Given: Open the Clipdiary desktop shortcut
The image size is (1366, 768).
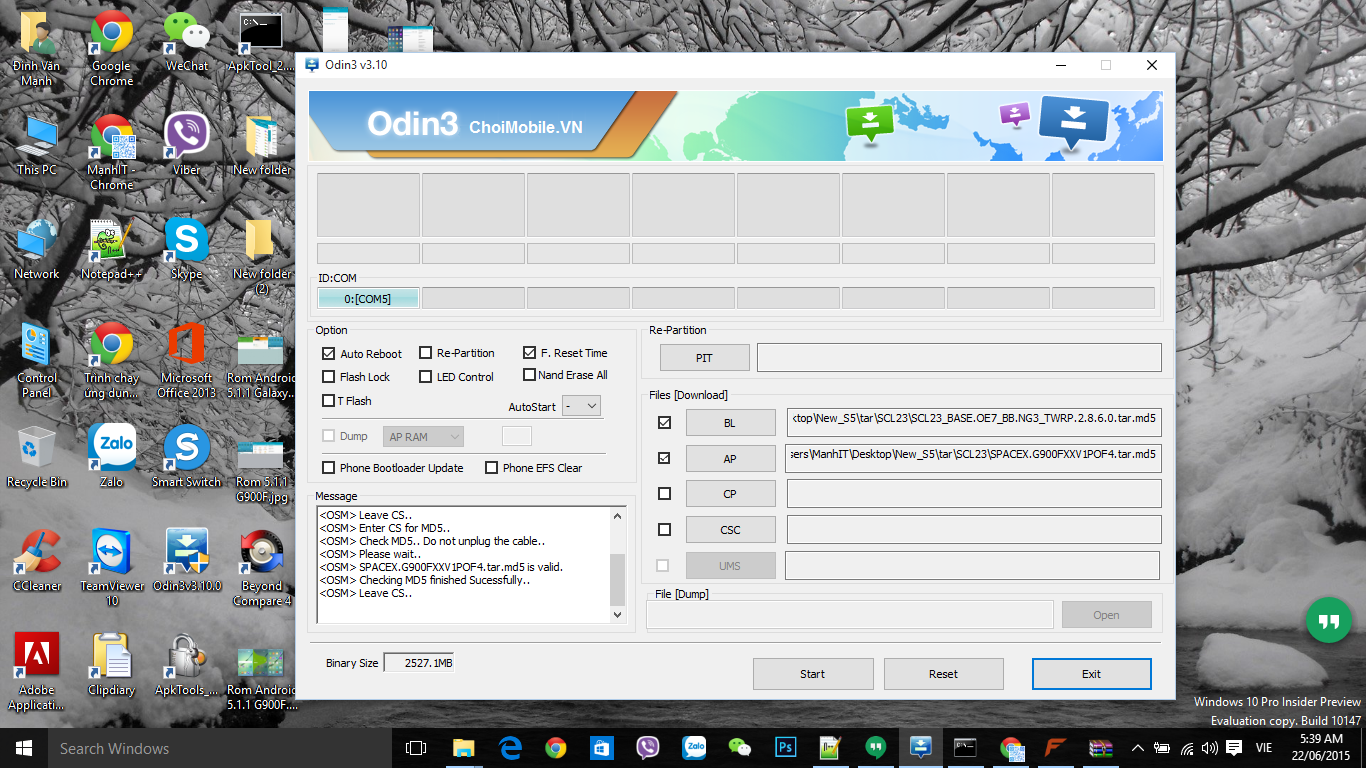Looking at the screenshot, I should tap(111, 666).
